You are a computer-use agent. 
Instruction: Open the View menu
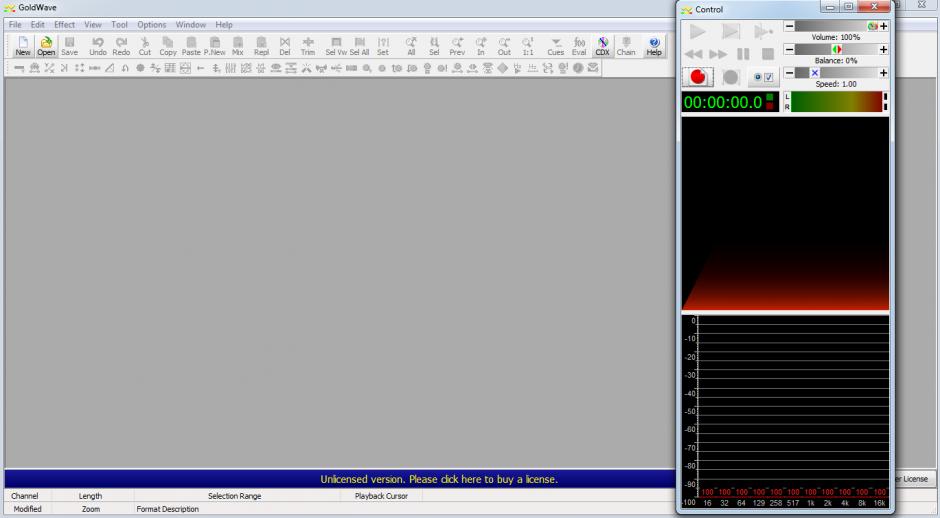[x=92, y=25]
